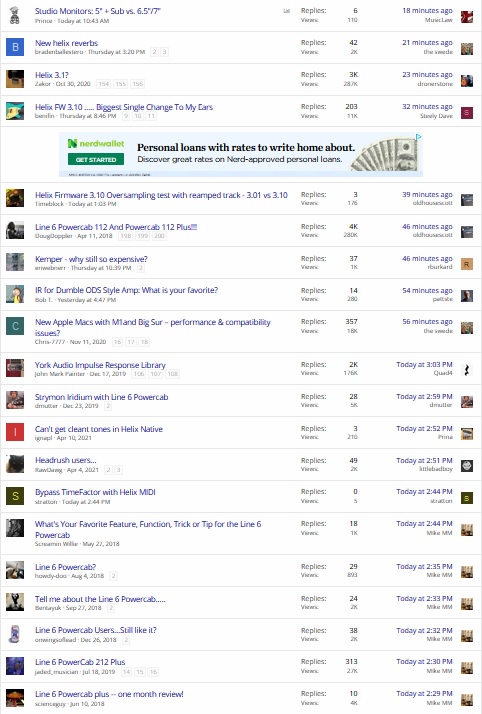Viewport: 482px width, 714px height.
Task: Open "IR for Dumble ODS Style Amp" thread
Action: pos(127,290)
